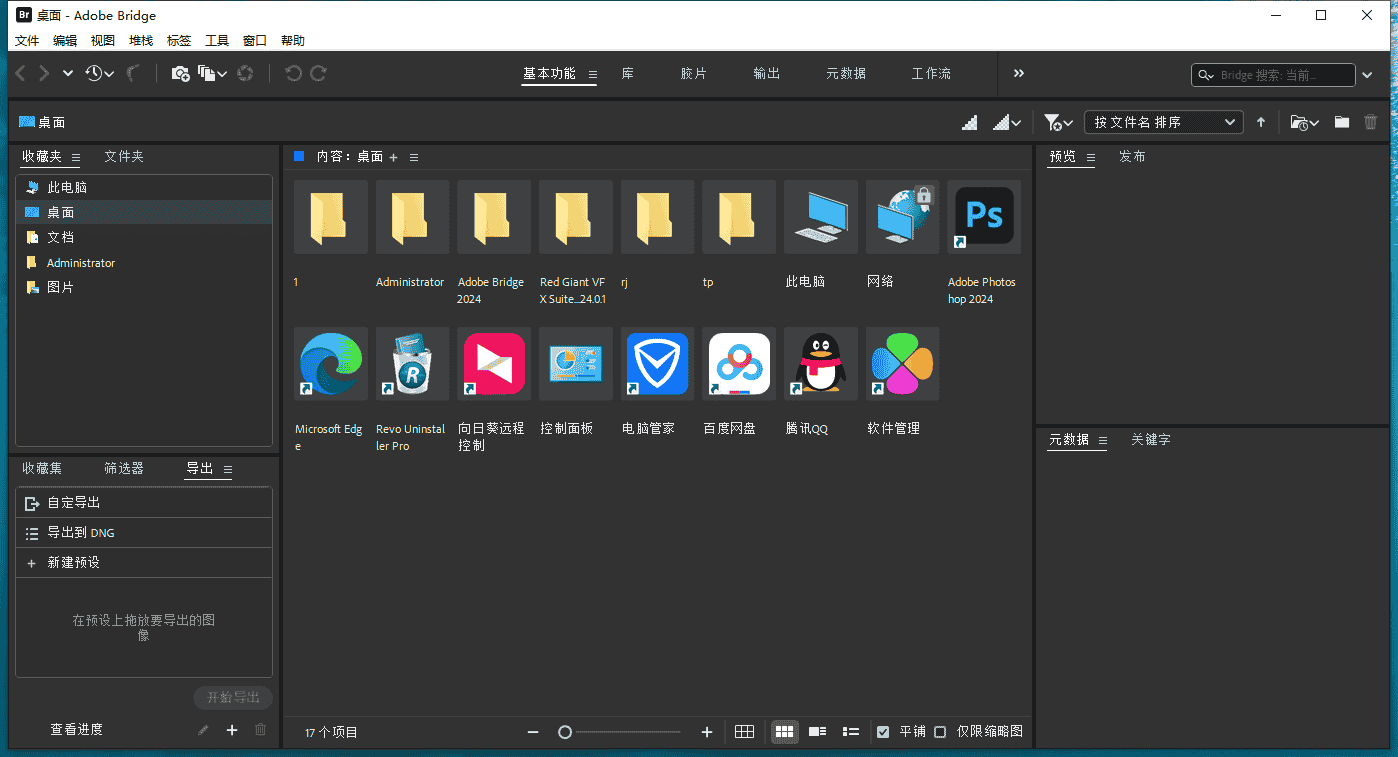The width and height of the screenshot is (1398, 757).
Task: Click the reveal recent files clock icon
Action: (x=95, y=73)
